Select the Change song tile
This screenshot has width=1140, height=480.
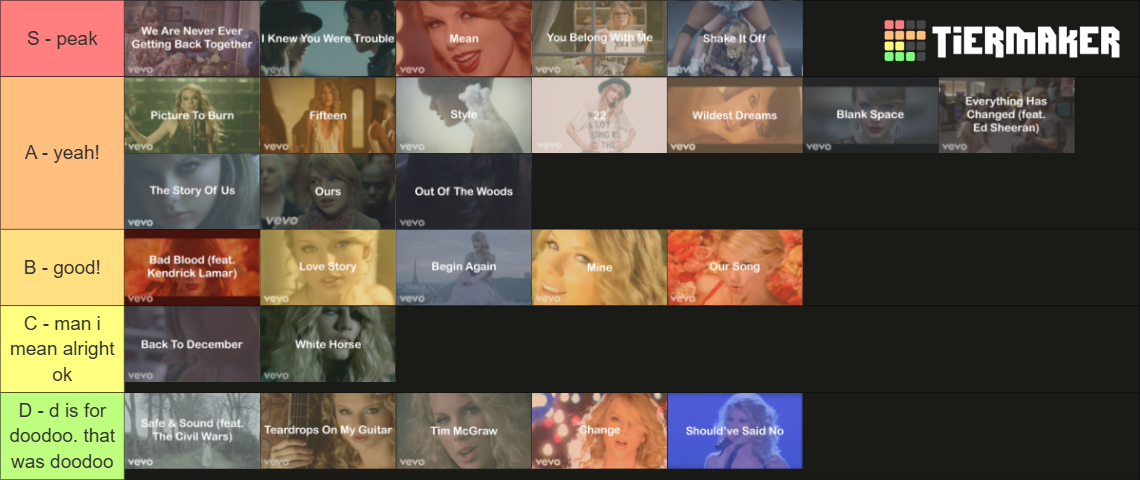(x=599, y=431)
